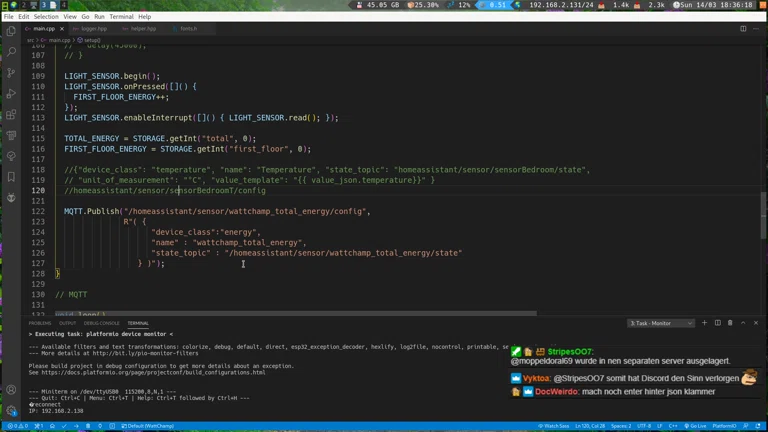Open the PlatformIO alien icon view

11,197
